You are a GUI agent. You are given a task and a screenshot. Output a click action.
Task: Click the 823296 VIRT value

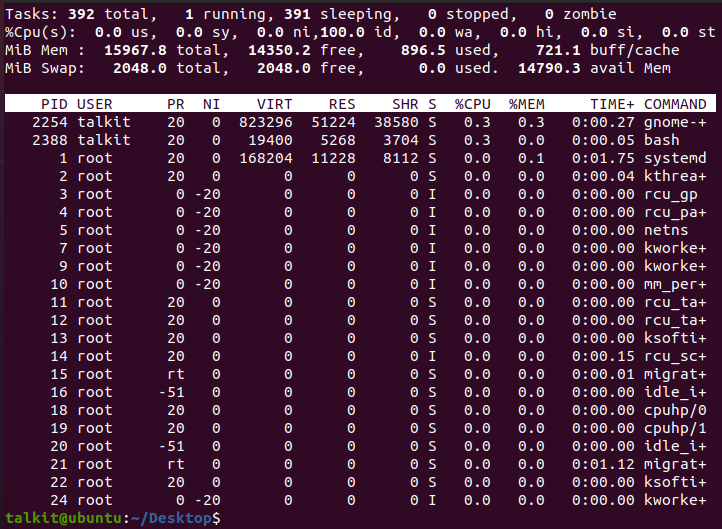click(x=266, y=122)
